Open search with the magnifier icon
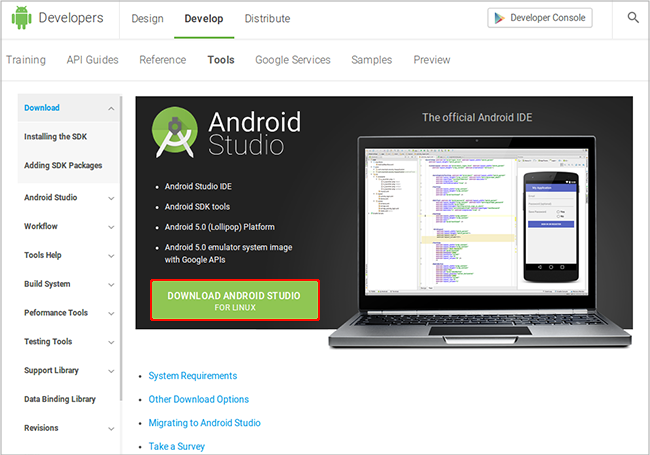 click(633, 17)
